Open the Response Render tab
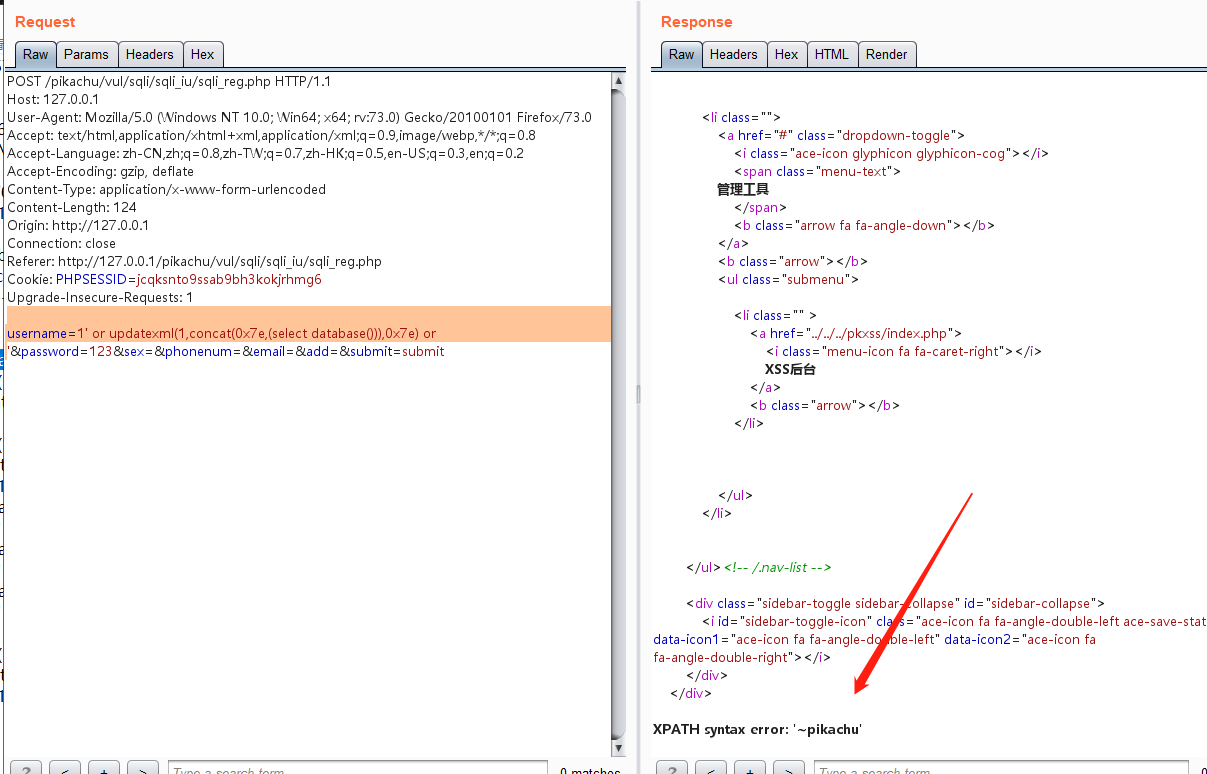Viewport: 1207px width, 774px height. pos(887,55)
